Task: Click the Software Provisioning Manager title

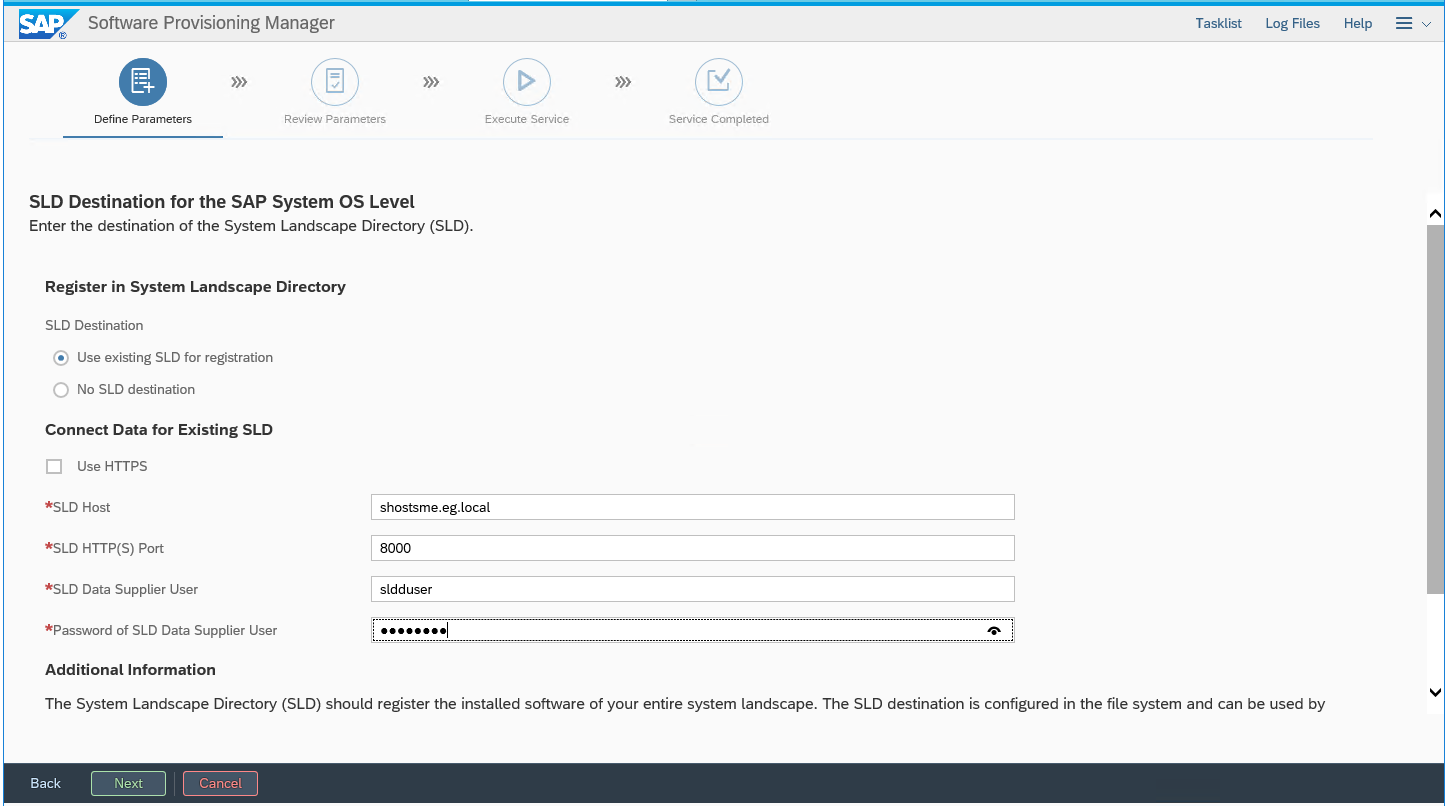Action: pyautogui.click(x=211, y=23)
